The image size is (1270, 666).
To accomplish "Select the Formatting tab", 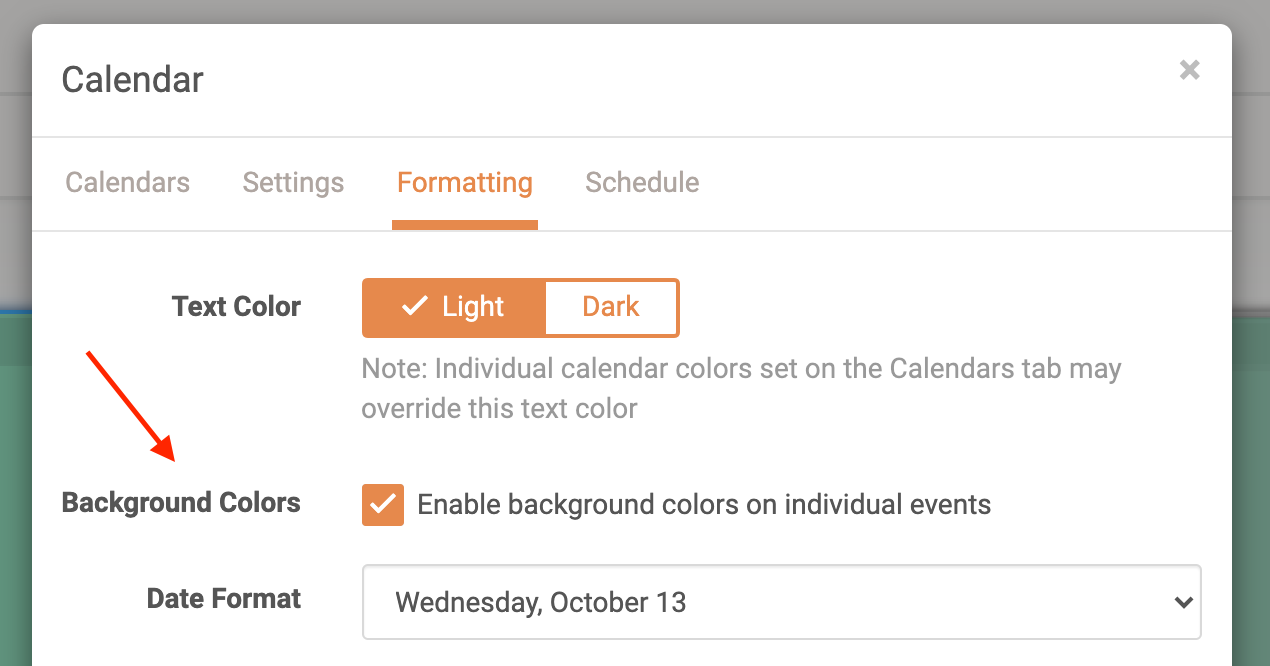I will [464, 182].
